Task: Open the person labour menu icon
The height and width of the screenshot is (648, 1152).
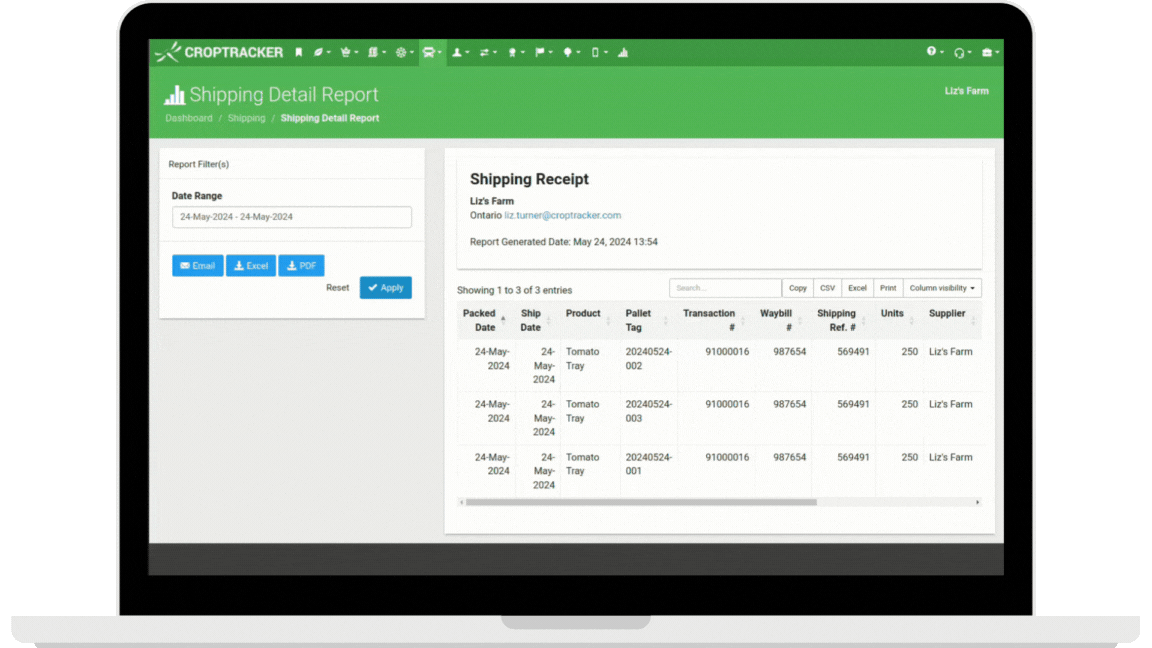Action: click(460, 52)
